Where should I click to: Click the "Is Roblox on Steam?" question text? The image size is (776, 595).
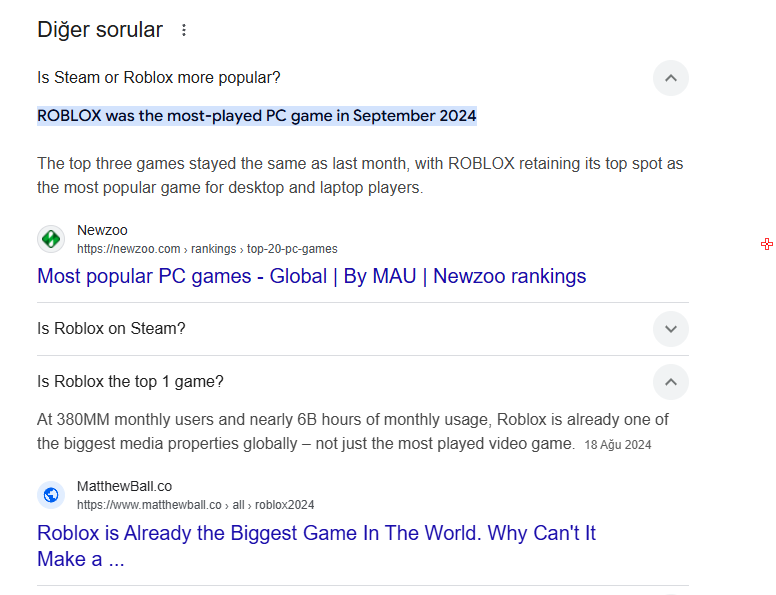tap(111, 329)
